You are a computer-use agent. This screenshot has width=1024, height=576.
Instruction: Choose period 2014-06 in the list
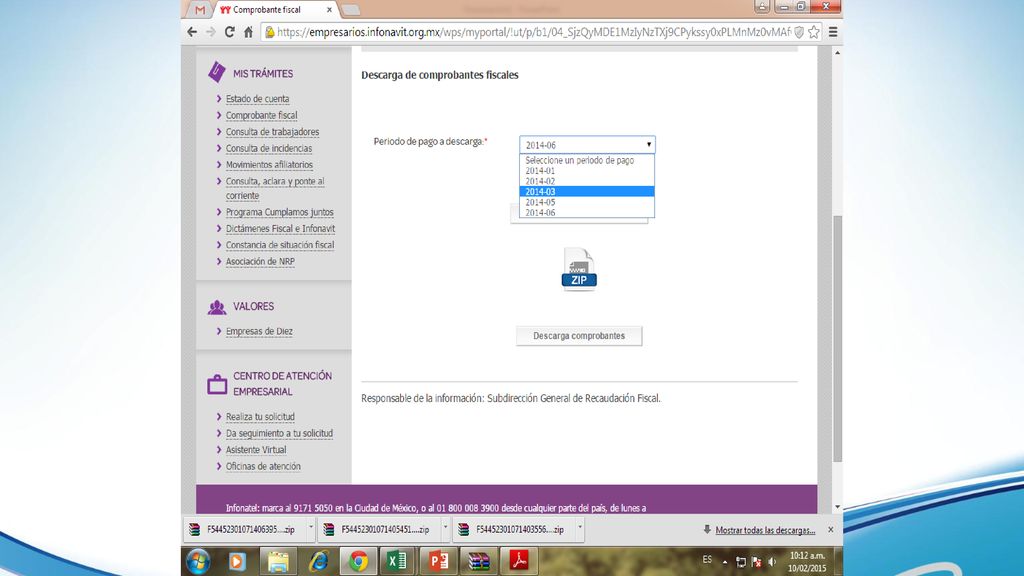click(586, 212)
